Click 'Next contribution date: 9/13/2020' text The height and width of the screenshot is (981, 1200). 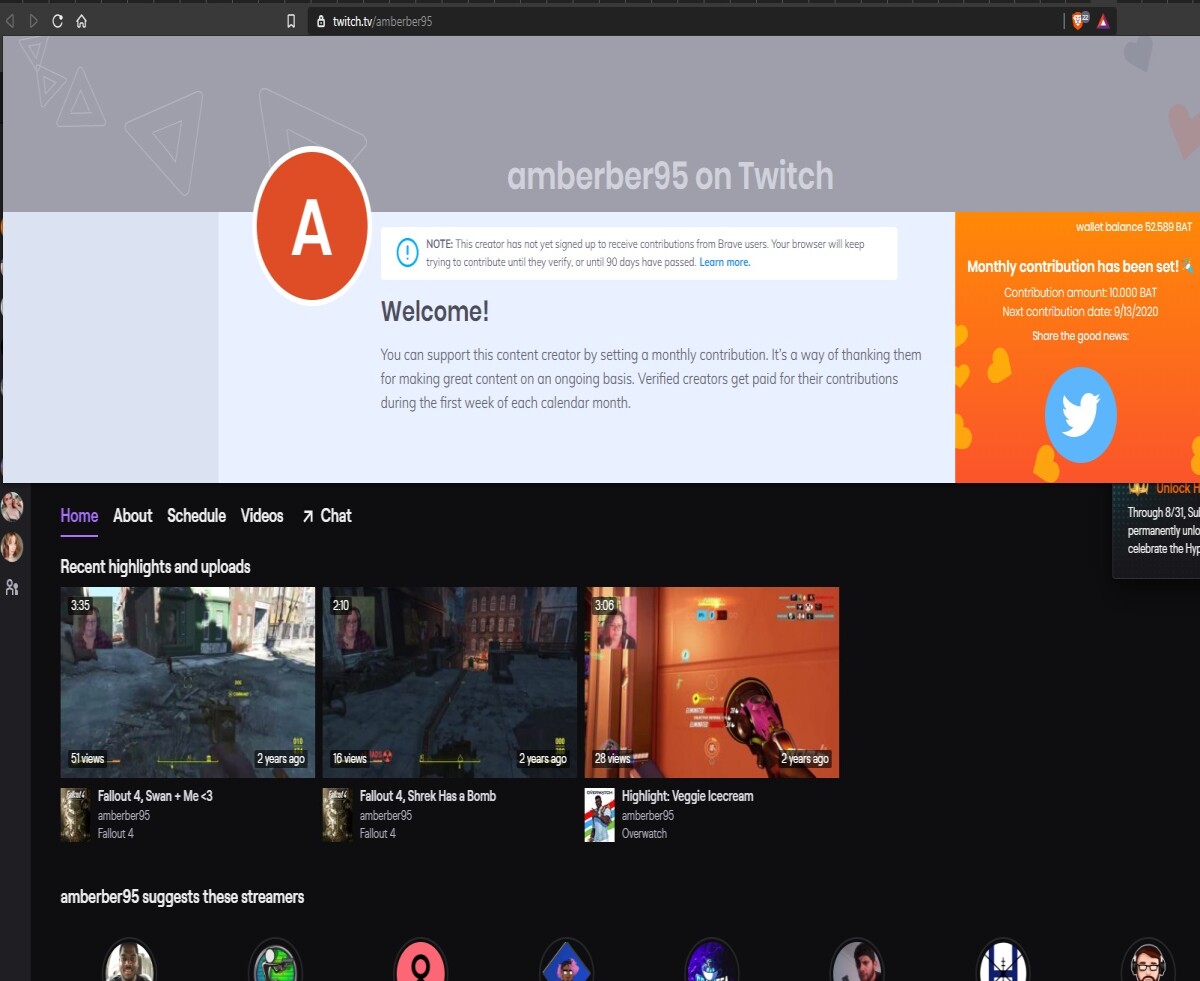point(1080,312)
